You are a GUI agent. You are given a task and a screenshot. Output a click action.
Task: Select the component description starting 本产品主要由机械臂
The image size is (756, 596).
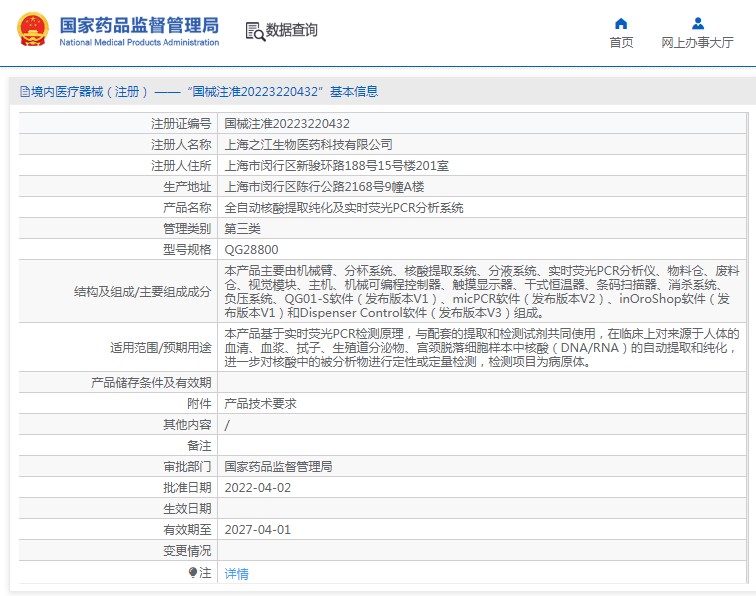click(x=482, y=292)
